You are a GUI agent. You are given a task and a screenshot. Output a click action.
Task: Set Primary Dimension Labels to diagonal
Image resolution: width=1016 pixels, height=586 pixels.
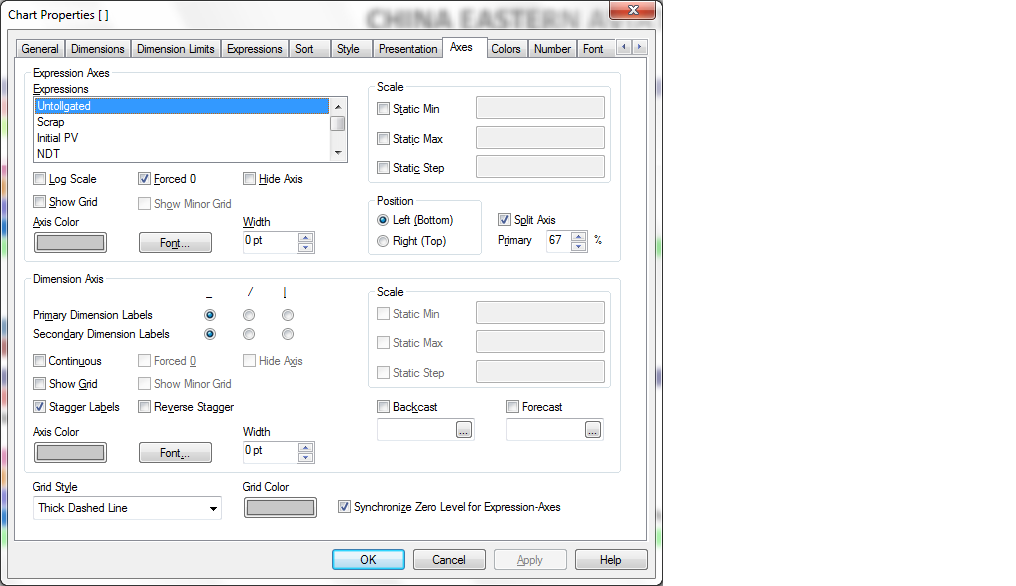coord(249,315)
